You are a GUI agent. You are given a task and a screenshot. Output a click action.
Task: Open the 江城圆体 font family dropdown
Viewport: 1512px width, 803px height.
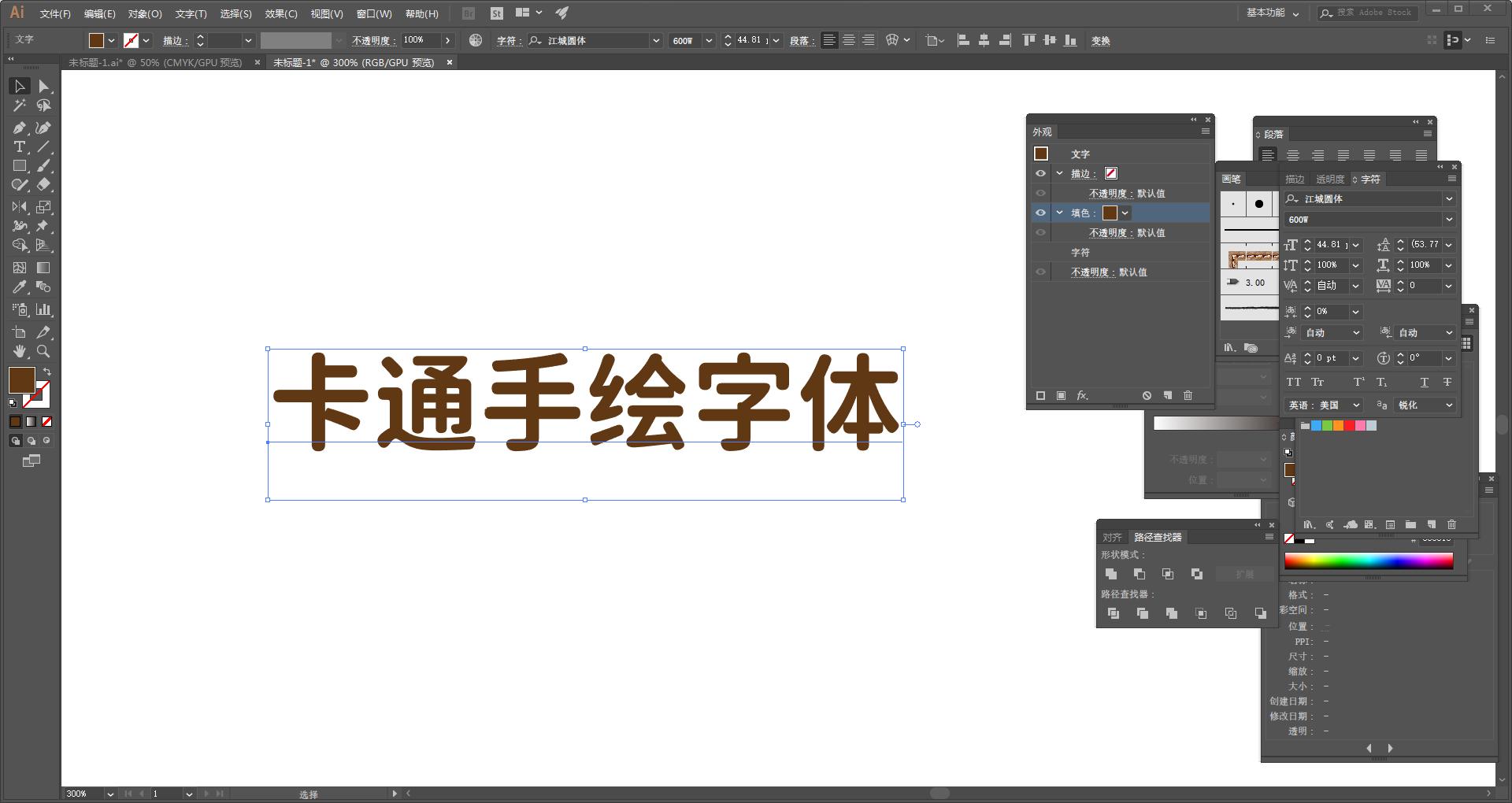point(1449,198)
